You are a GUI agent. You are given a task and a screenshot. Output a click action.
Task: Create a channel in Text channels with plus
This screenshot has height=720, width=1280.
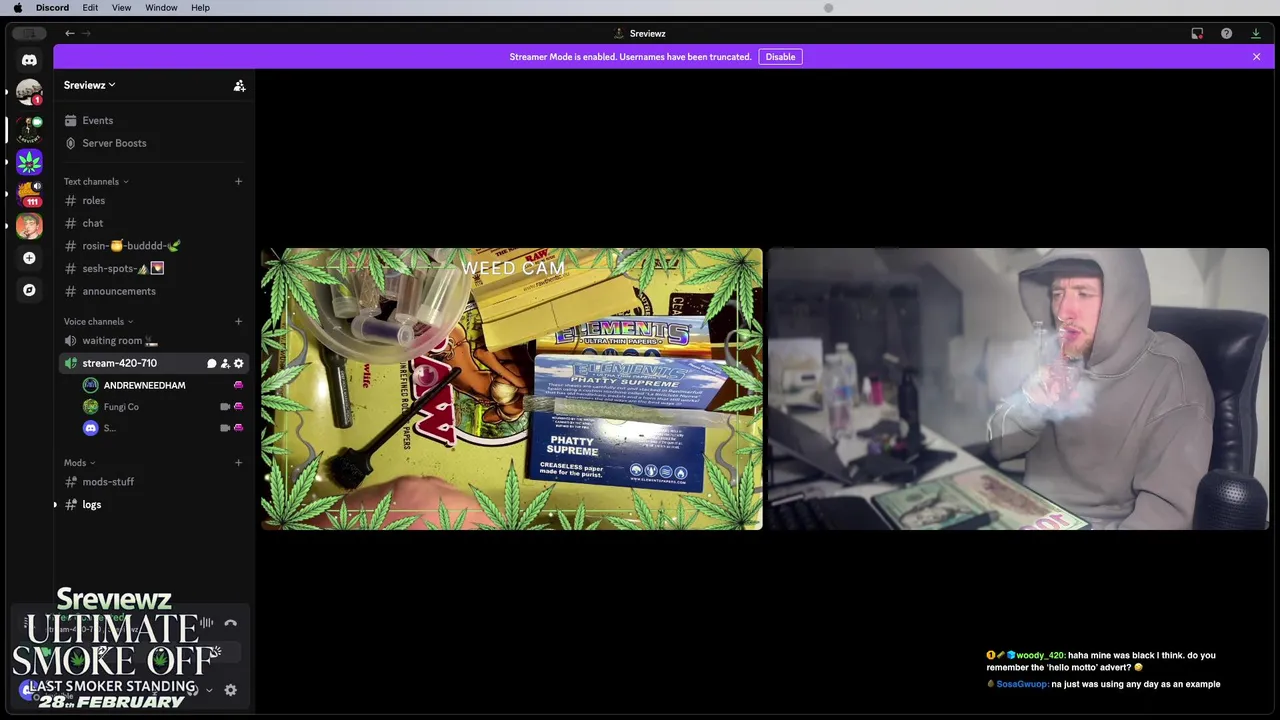(x=238, y=181)
